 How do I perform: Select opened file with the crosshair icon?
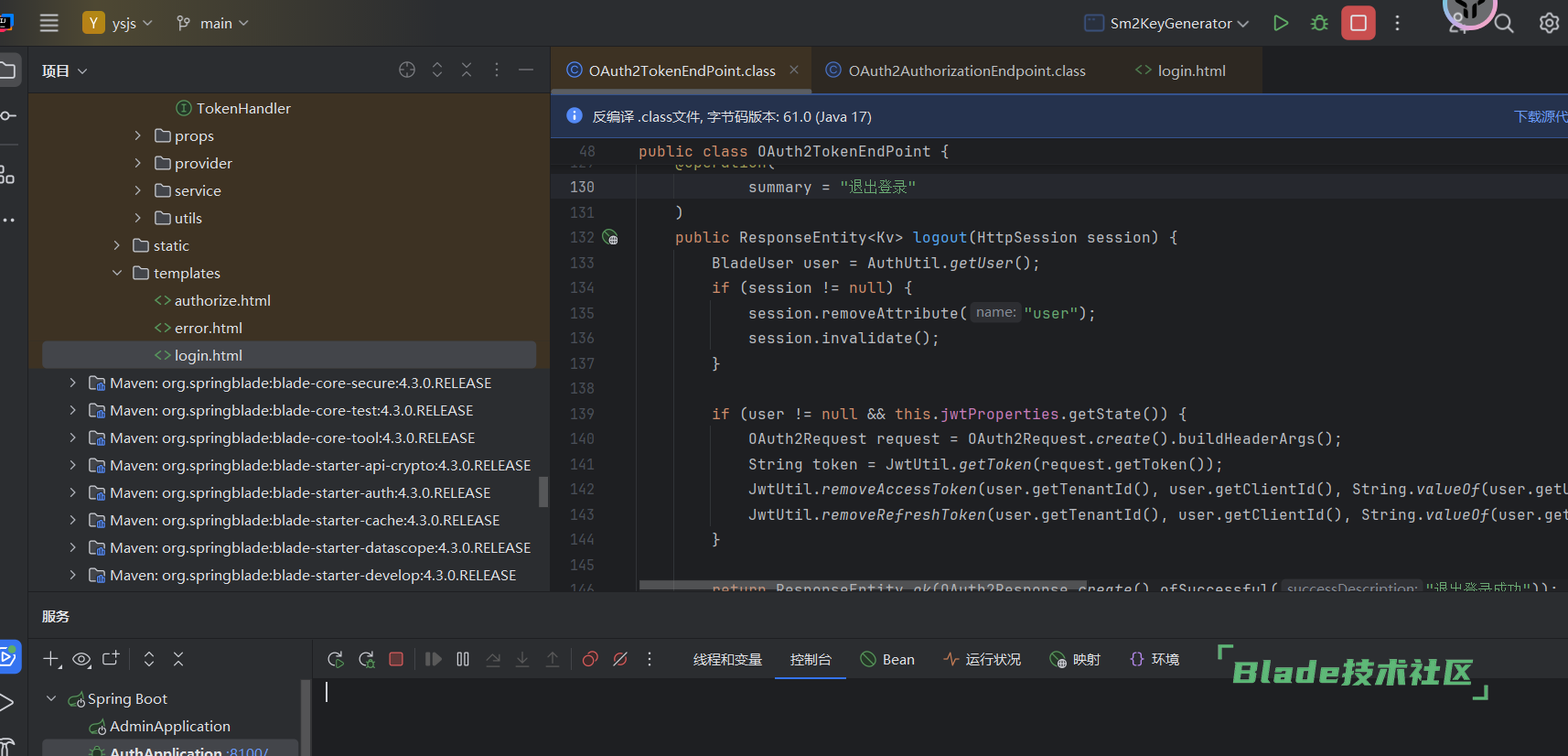tap(407, 70)
